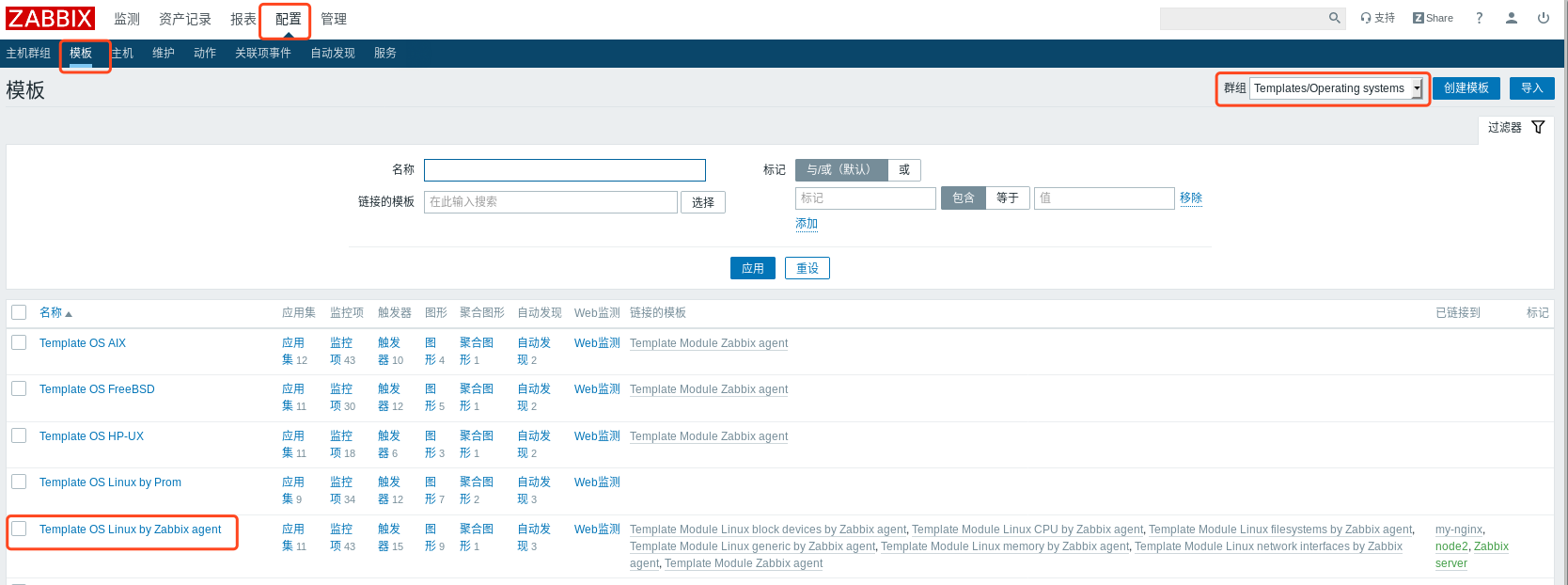This screenshot has height=585, width=1568.
Task: Click the Zabbix logo
Action: [50, 19]
